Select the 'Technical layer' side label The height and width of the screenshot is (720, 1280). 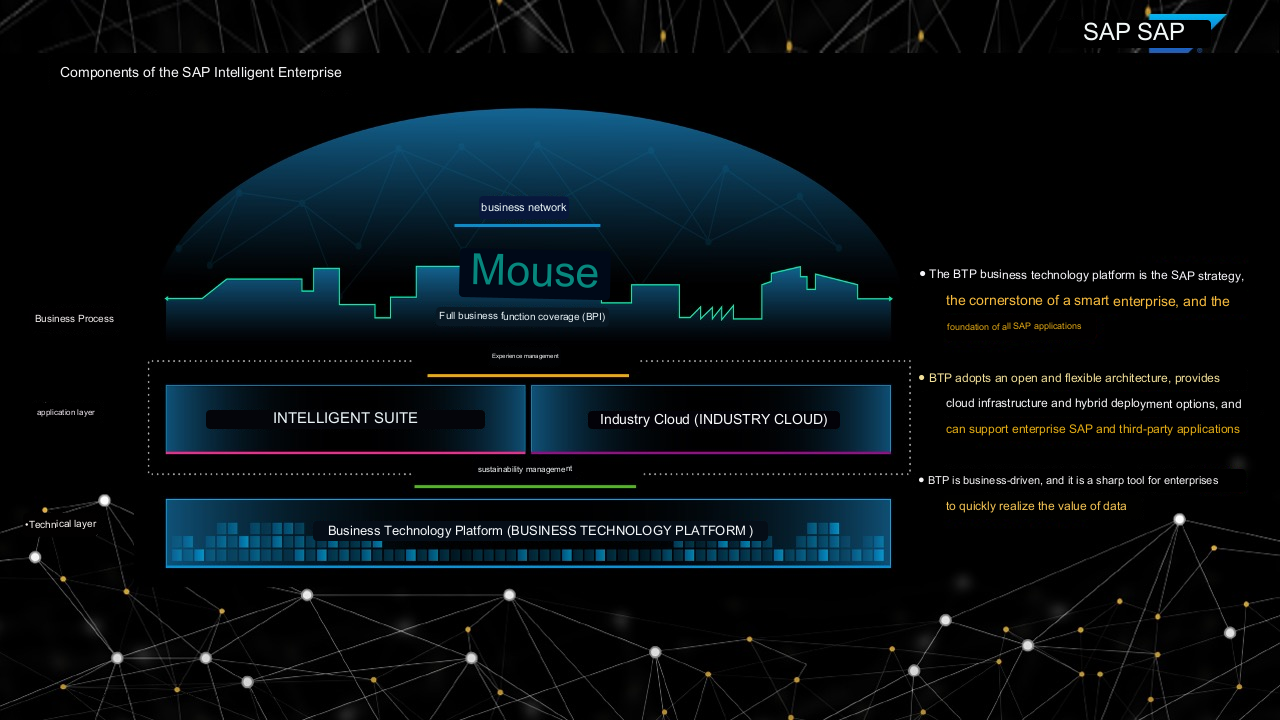(61, 524)
